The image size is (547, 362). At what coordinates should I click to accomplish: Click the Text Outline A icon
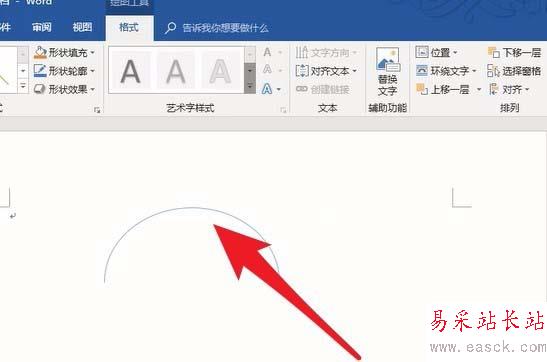pyautogui.click(x=267, y=69)
